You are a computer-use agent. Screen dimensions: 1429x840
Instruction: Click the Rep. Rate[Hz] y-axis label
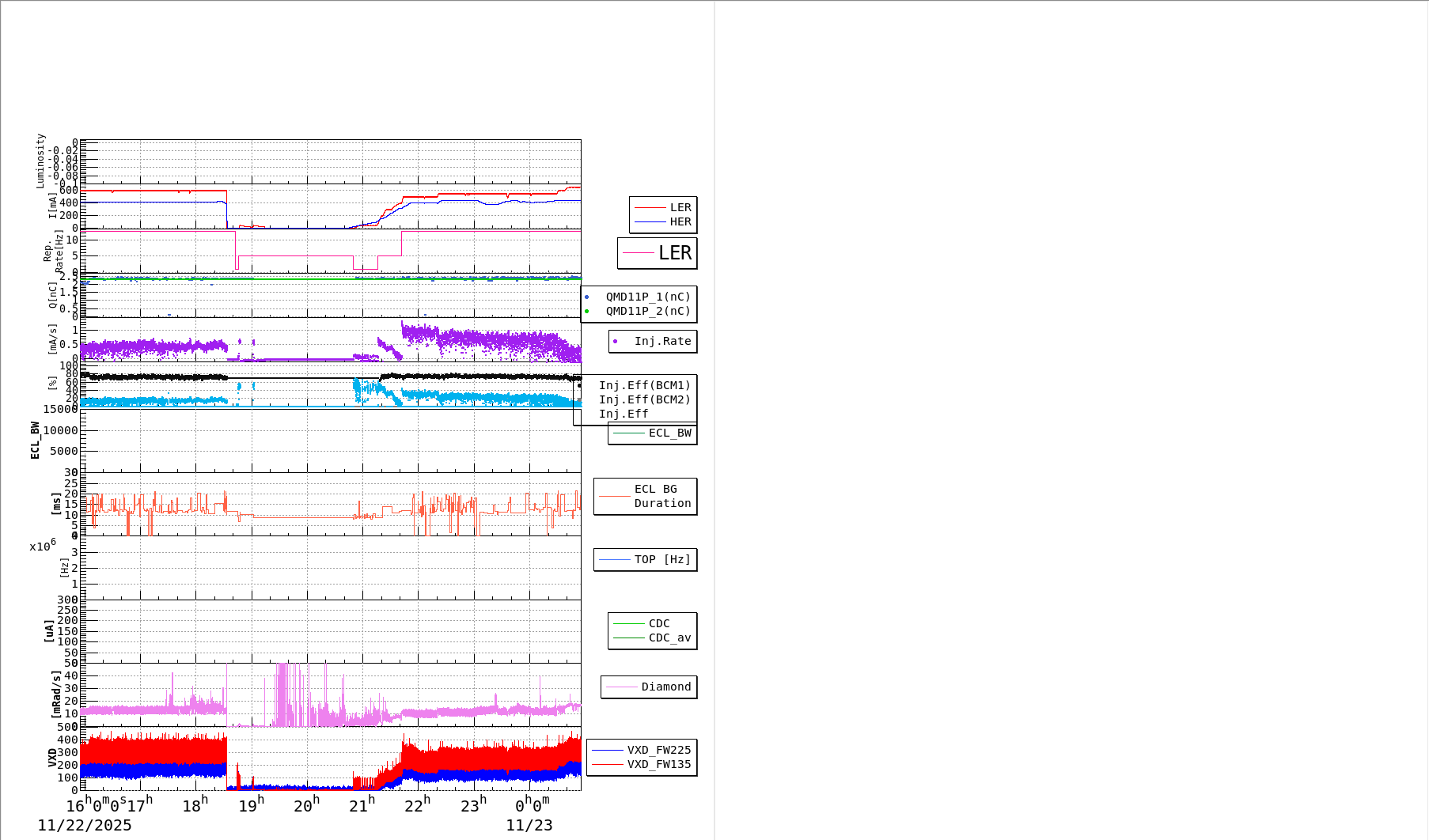tap(53, 252)
